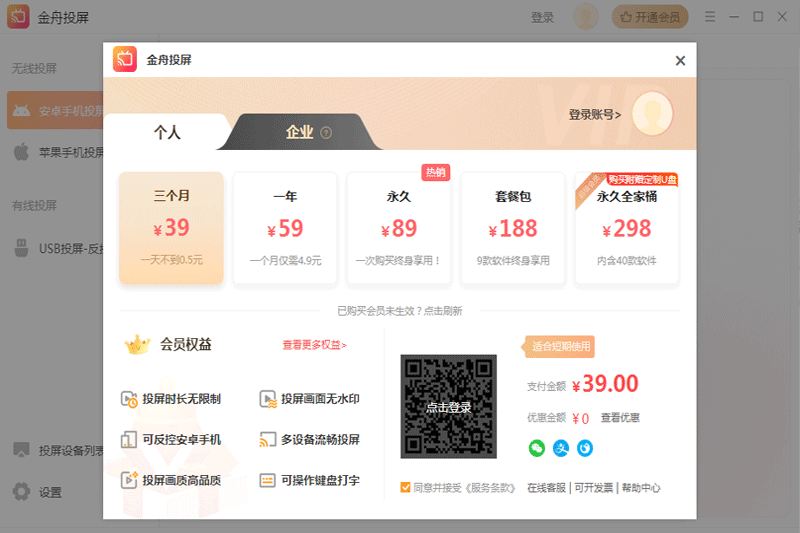
Task: Switch to the 个人 tab
Action: coord(167,132)
